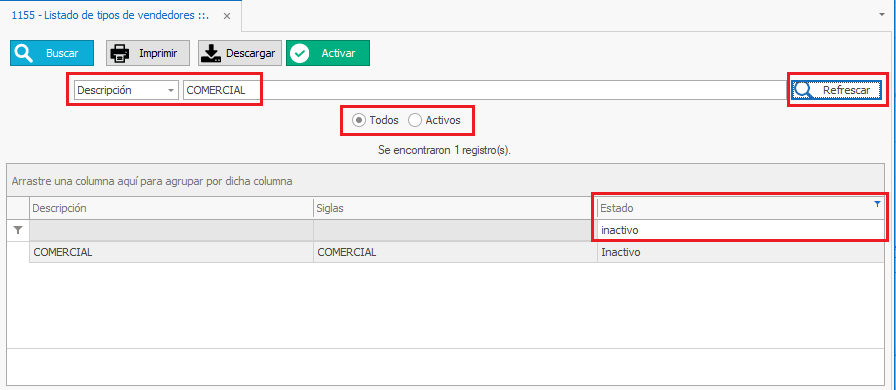896x390 pixels.
Task: Click the blue filter icon in Estado header
Action: coord(878,204)
